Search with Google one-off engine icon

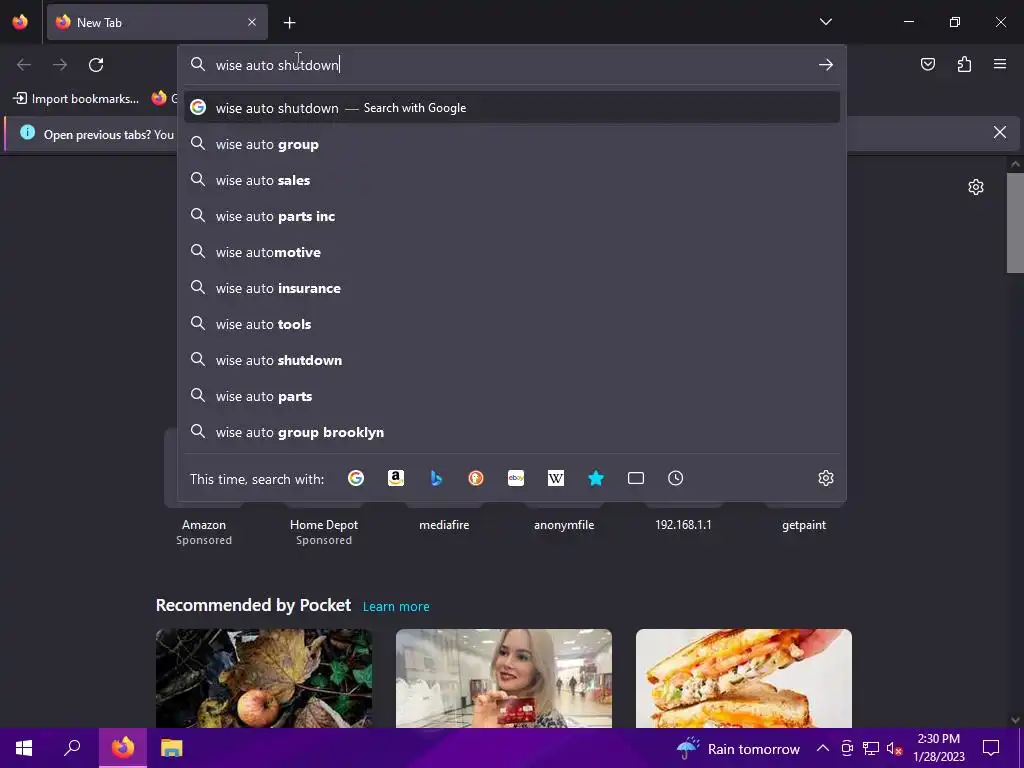pos(356,478)
